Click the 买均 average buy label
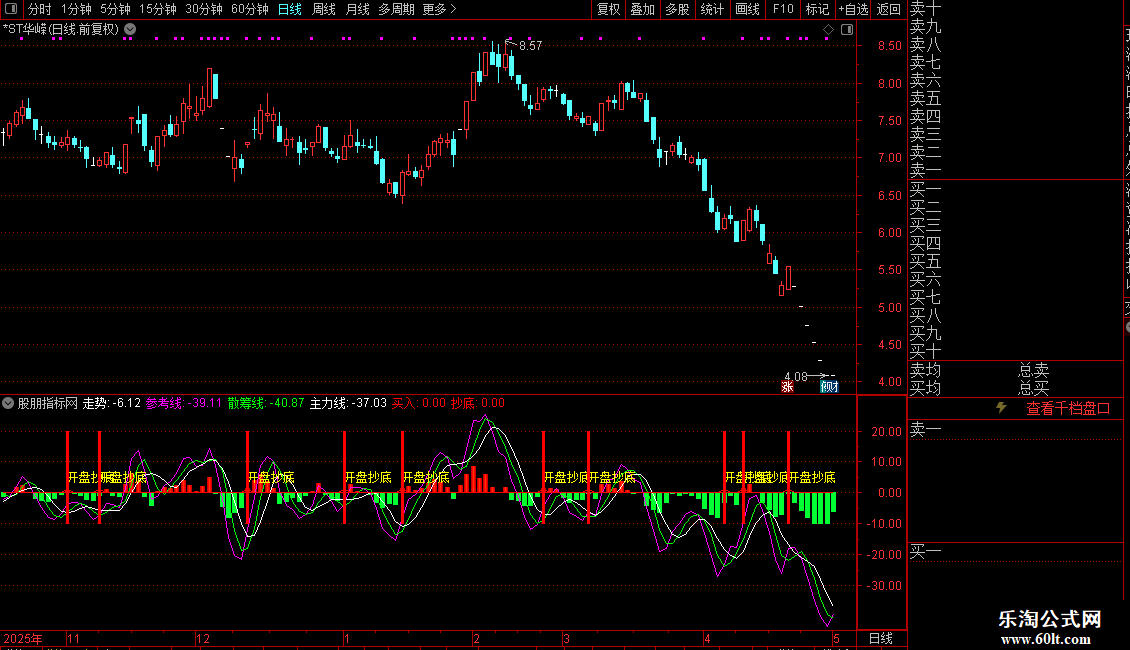The image size is (1130, 650). (x=925, y=388)
